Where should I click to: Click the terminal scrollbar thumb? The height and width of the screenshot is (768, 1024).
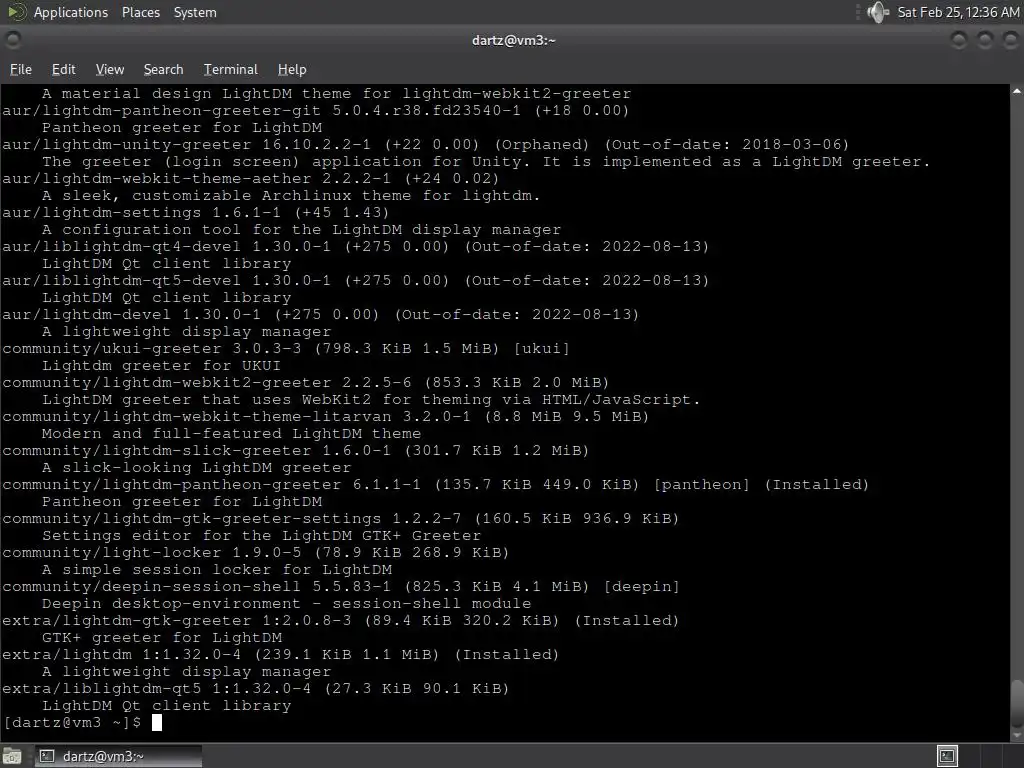coord(1017,702)
